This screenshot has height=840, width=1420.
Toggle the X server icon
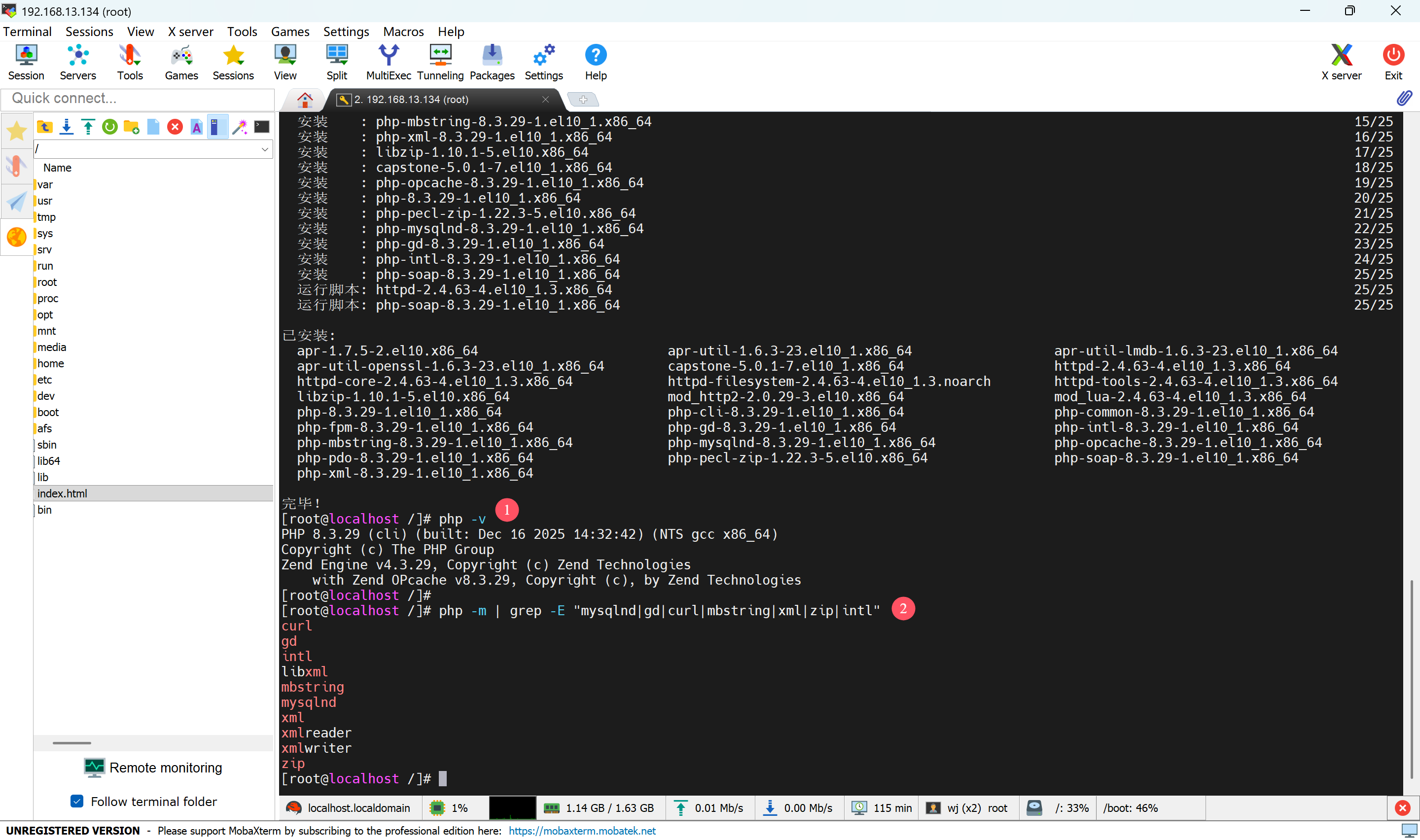pyautogui.click(x=1341, y=62)
